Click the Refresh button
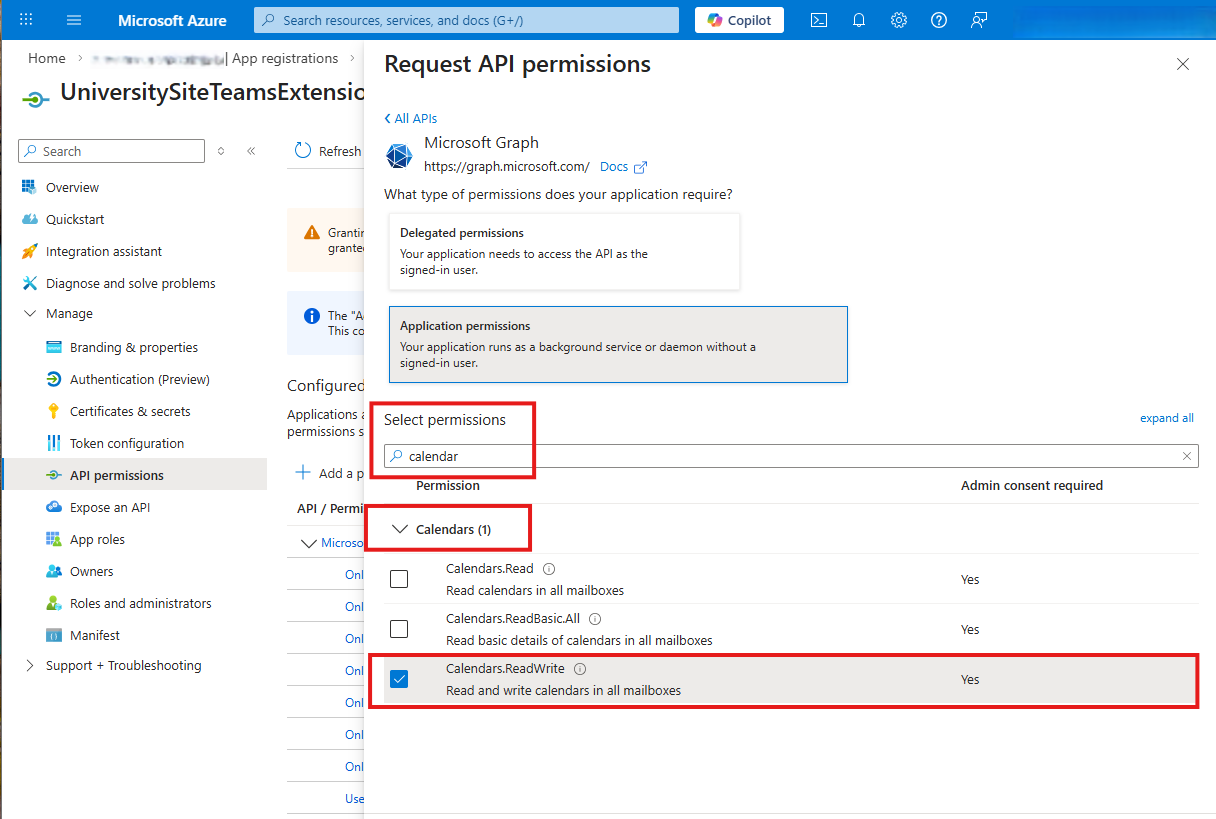The height and width of the screenshot is (819, 1216). [328, 151]
